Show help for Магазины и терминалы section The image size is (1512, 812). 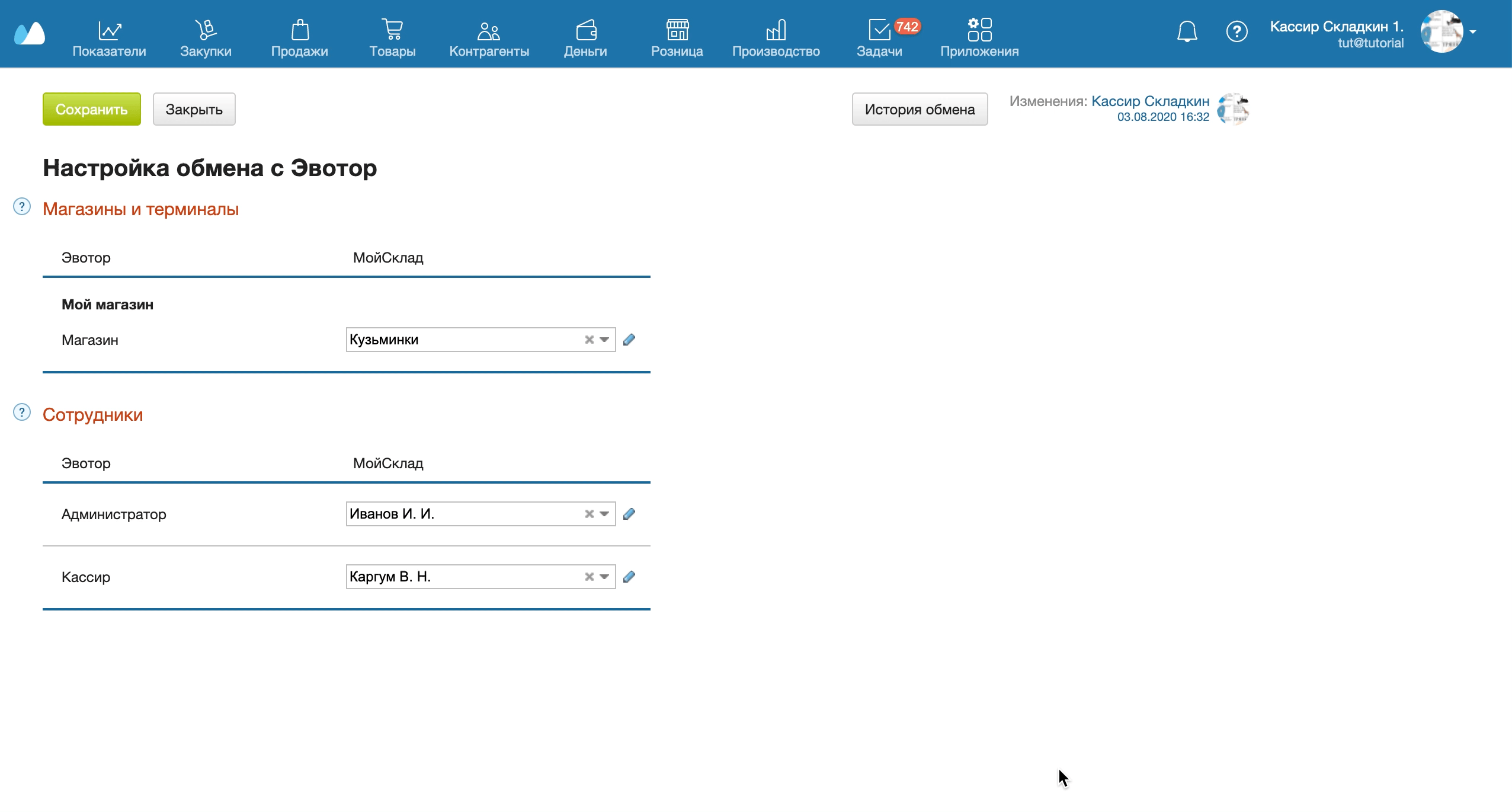point(22,207)
